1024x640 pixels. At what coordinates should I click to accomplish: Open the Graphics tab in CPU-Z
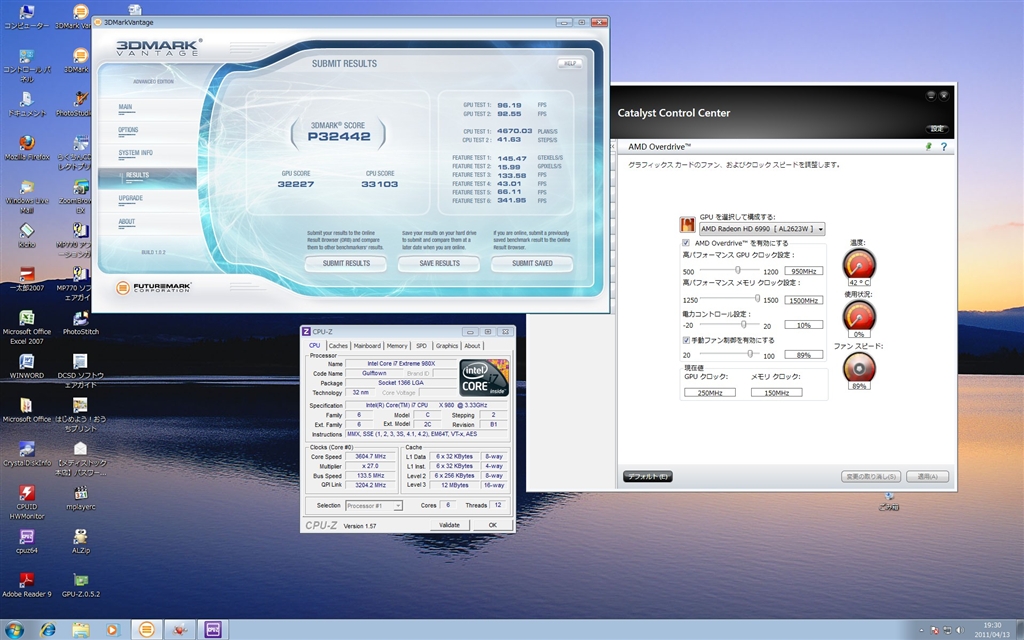coord(447,346)
